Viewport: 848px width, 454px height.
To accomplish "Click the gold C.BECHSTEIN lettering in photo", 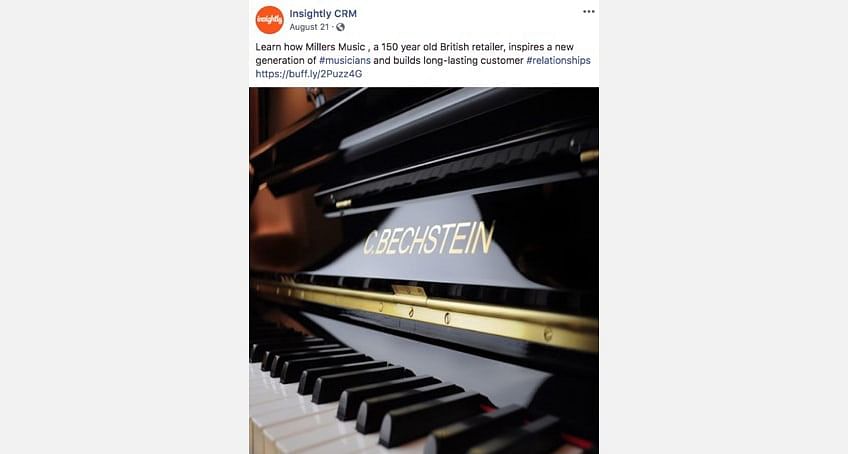I will 429,239.
